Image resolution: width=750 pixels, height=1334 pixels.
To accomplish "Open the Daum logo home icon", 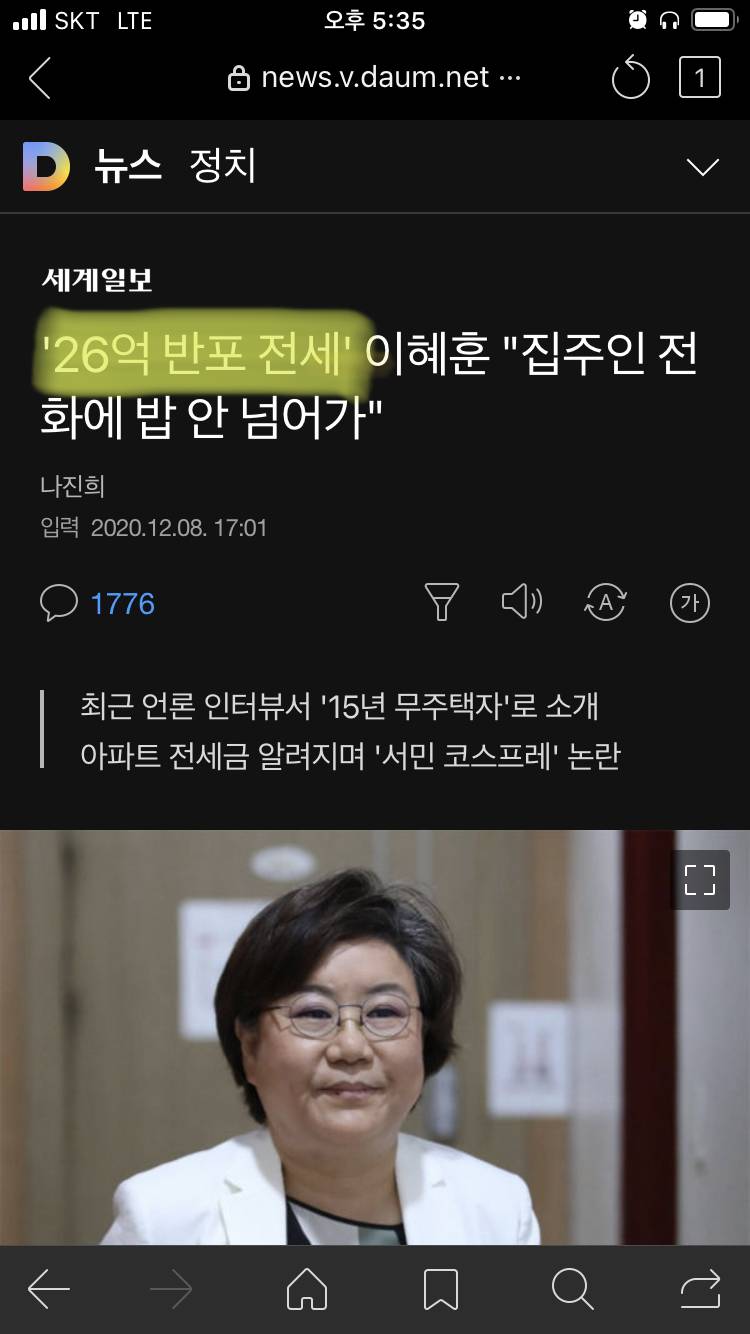I will (x=46, y=166).
